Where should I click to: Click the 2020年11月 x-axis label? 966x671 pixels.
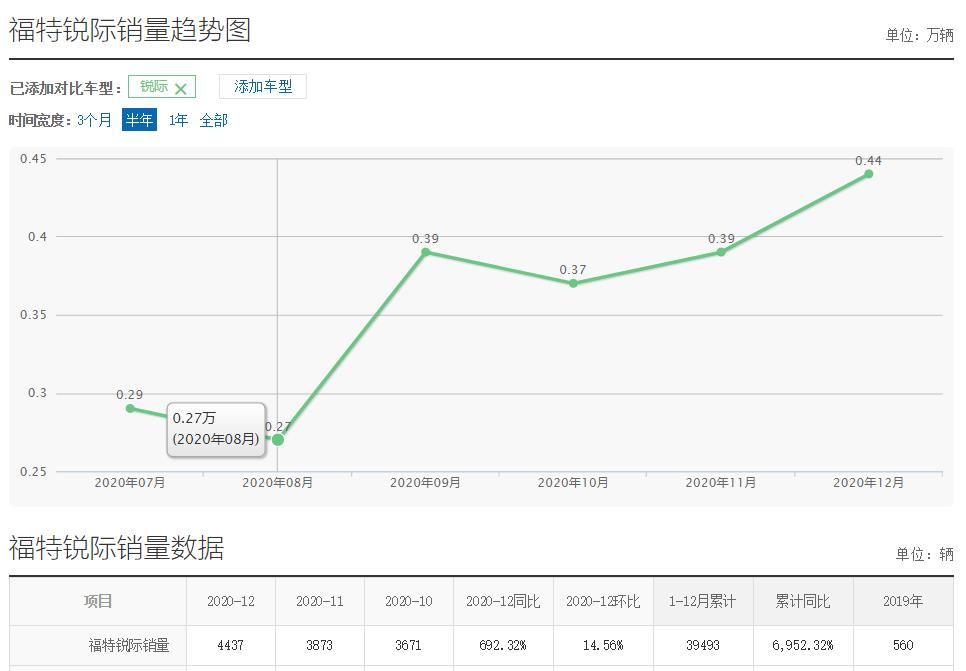721,482
